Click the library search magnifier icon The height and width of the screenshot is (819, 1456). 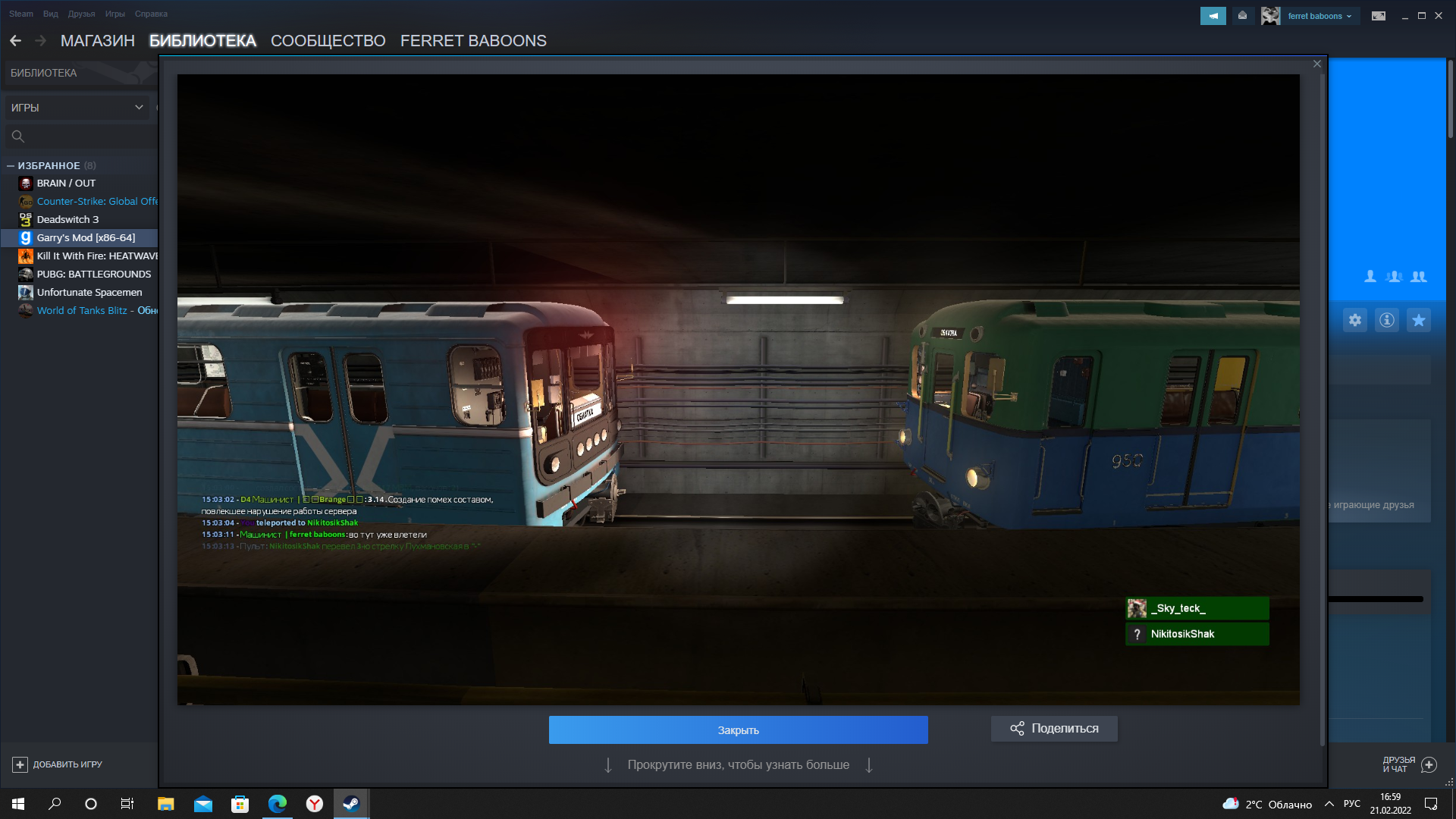click(18, 136)
